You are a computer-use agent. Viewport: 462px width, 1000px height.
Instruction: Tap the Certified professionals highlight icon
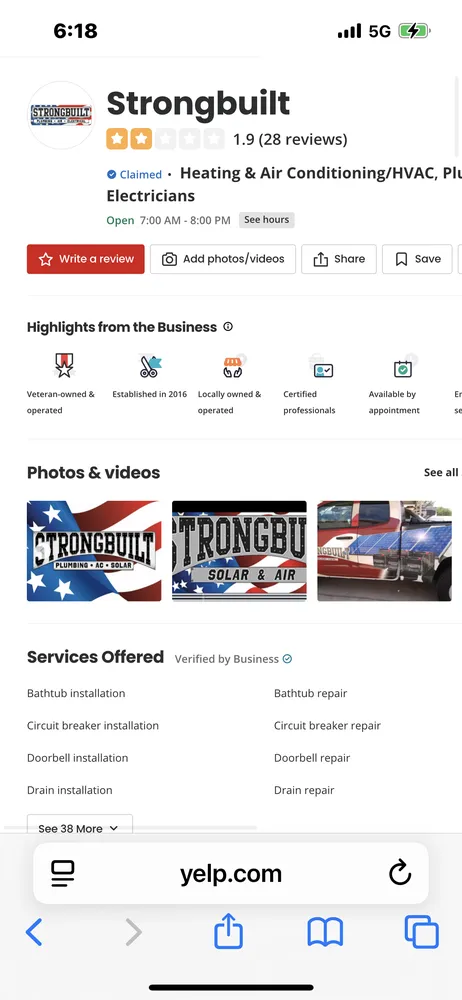324,369
